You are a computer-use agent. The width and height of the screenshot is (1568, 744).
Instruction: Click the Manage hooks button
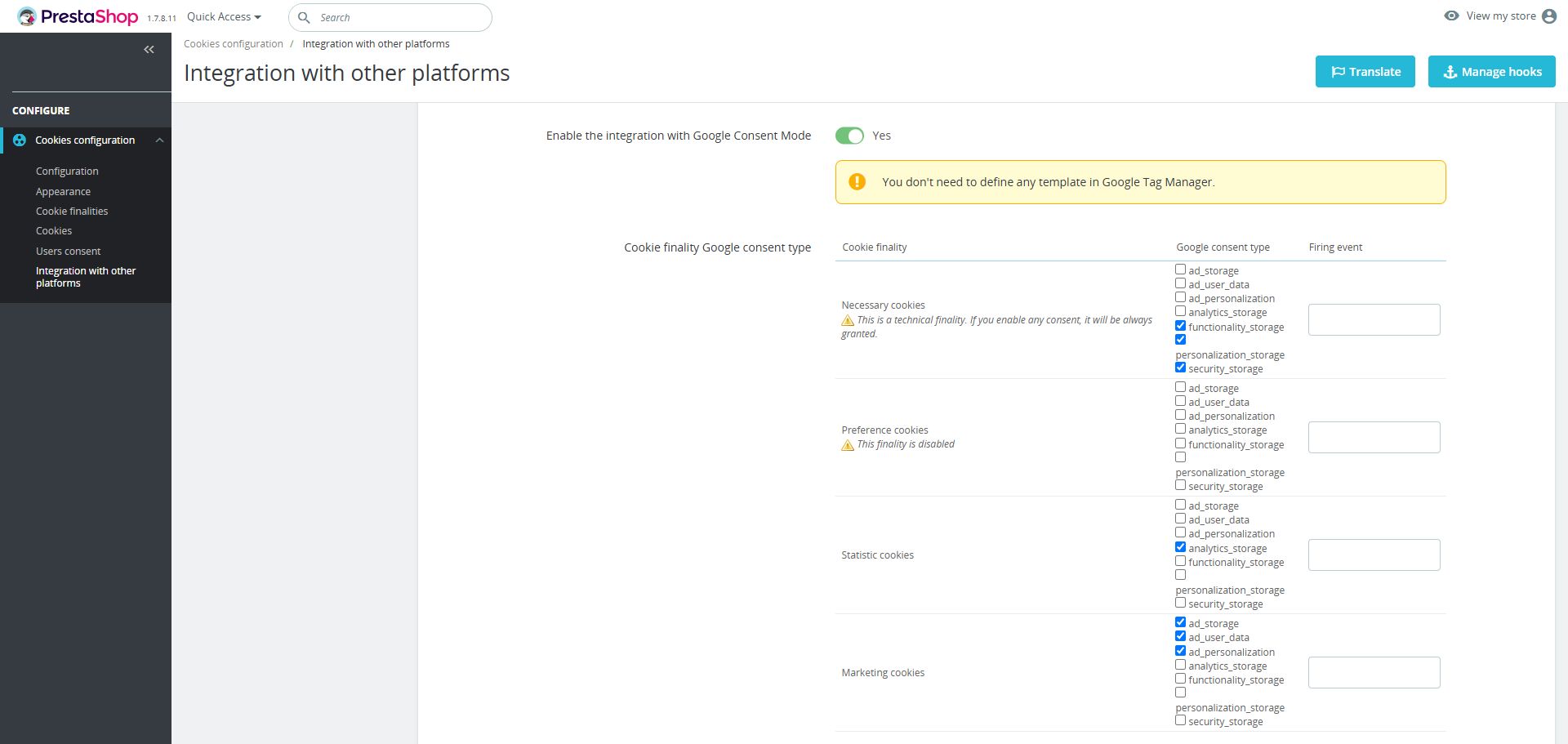pos(1491,72)
